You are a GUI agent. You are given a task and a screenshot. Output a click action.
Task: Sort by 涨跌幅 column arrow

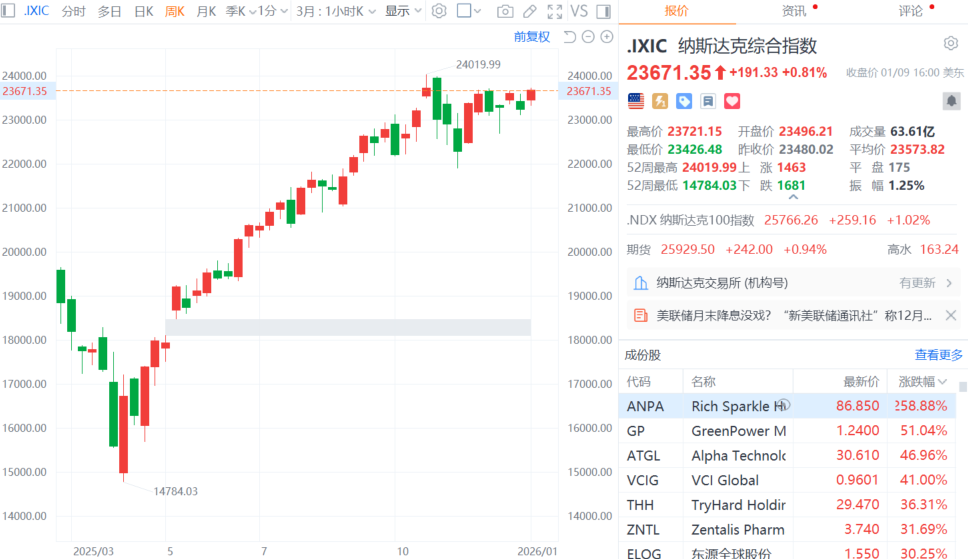[x=942, y=382]
